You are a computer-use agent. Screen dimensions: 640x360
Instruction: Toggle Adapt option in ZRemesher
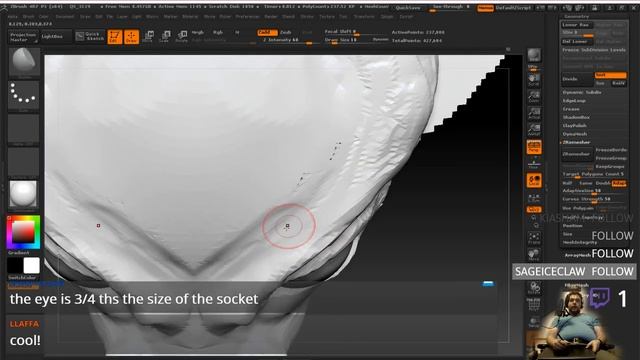click(x=619, y=183)
